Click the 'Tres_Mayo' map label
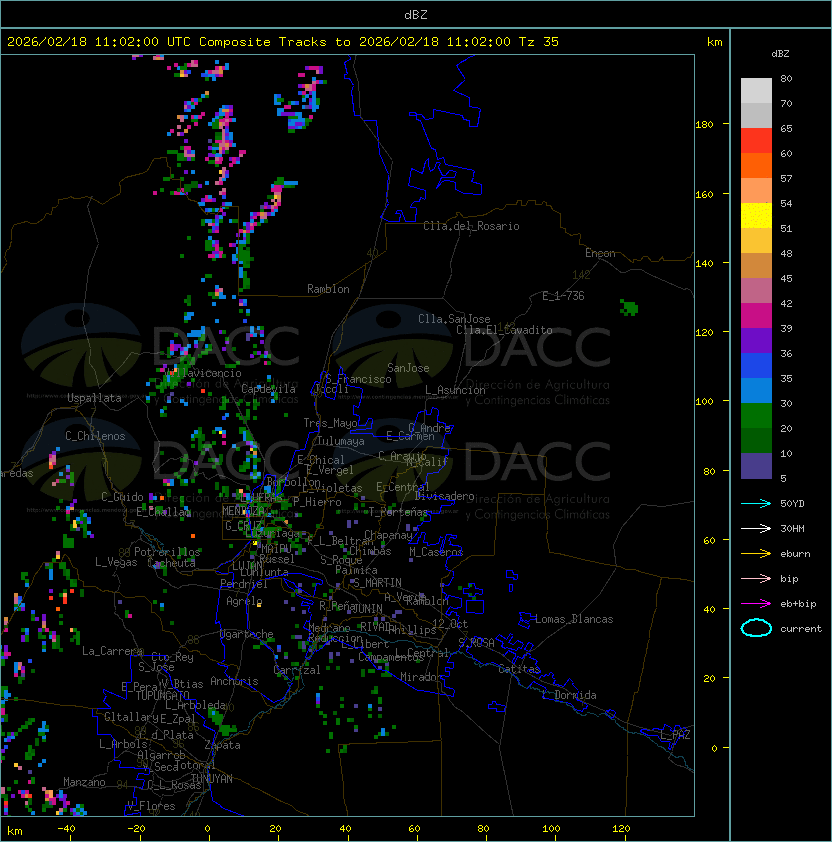This screenshot has height=842, width=832. 330,423
